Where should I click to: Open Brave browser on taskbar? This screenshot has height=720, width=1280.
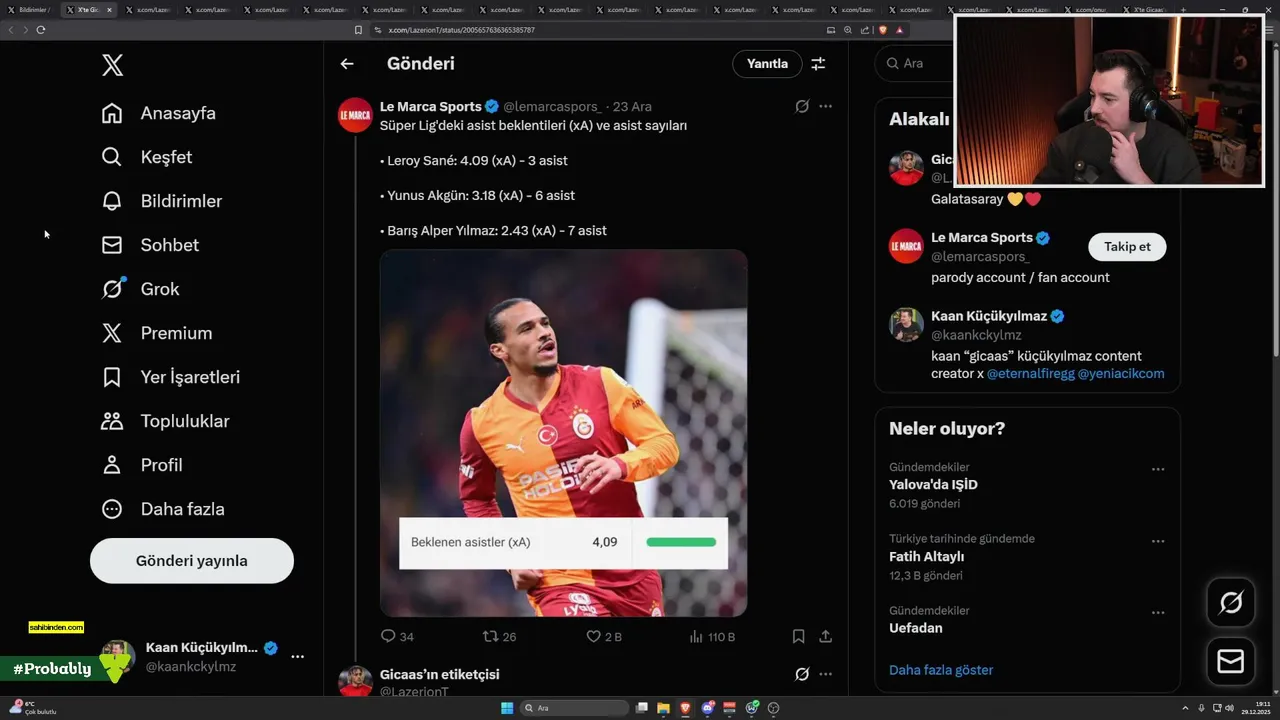[685, 708]
